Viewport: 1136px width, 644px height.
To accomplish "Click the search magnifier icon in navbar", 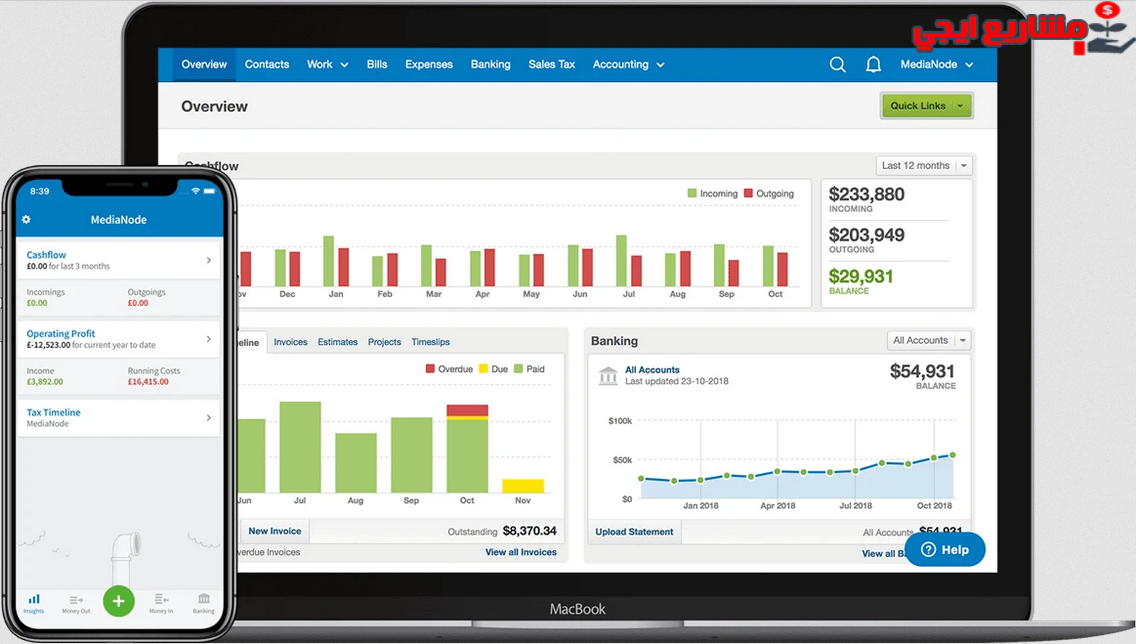I will (838, 64).
